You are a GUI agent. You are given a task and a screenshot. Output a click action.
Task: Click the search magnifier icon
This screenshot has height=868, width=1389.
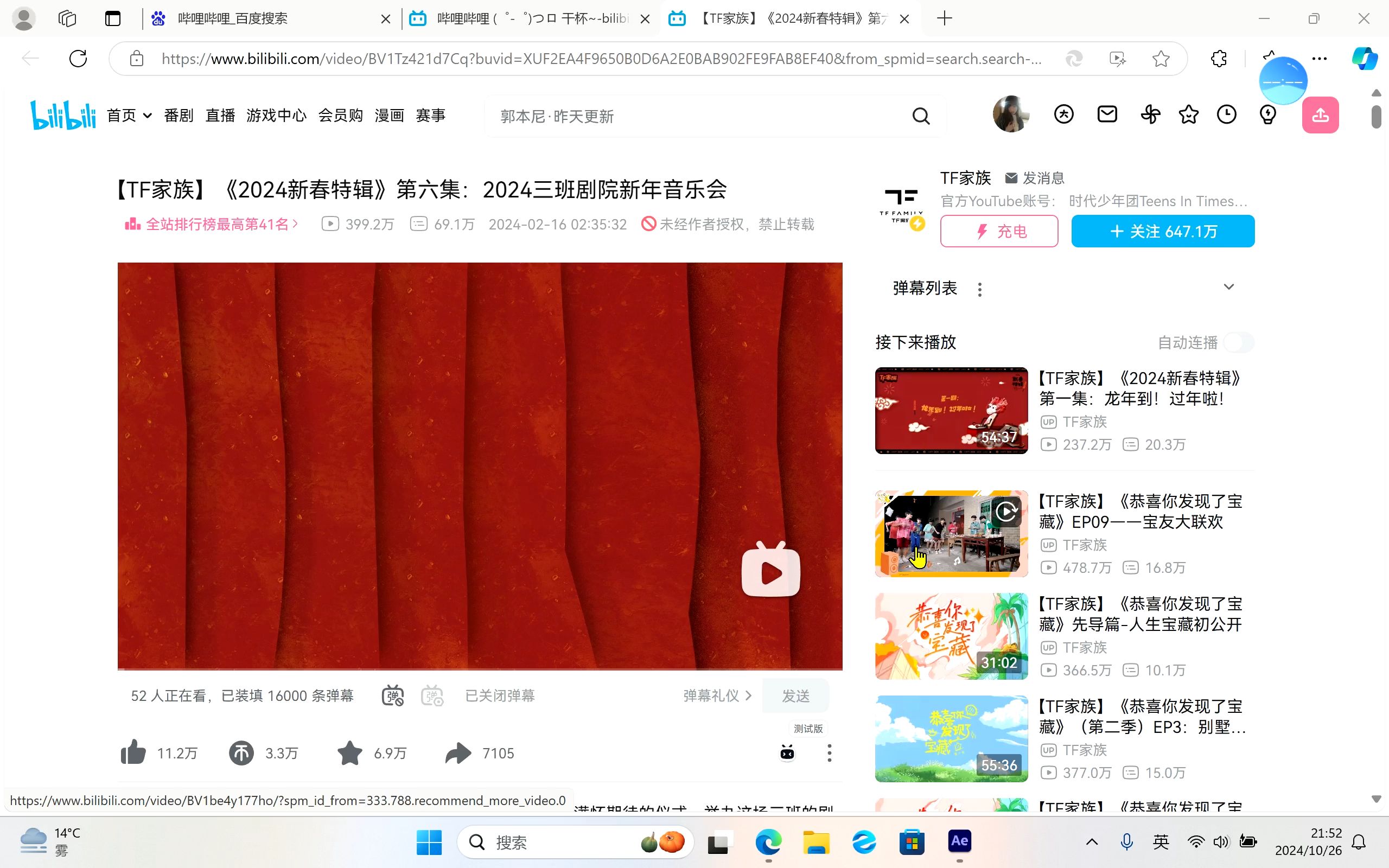(921, 116)
